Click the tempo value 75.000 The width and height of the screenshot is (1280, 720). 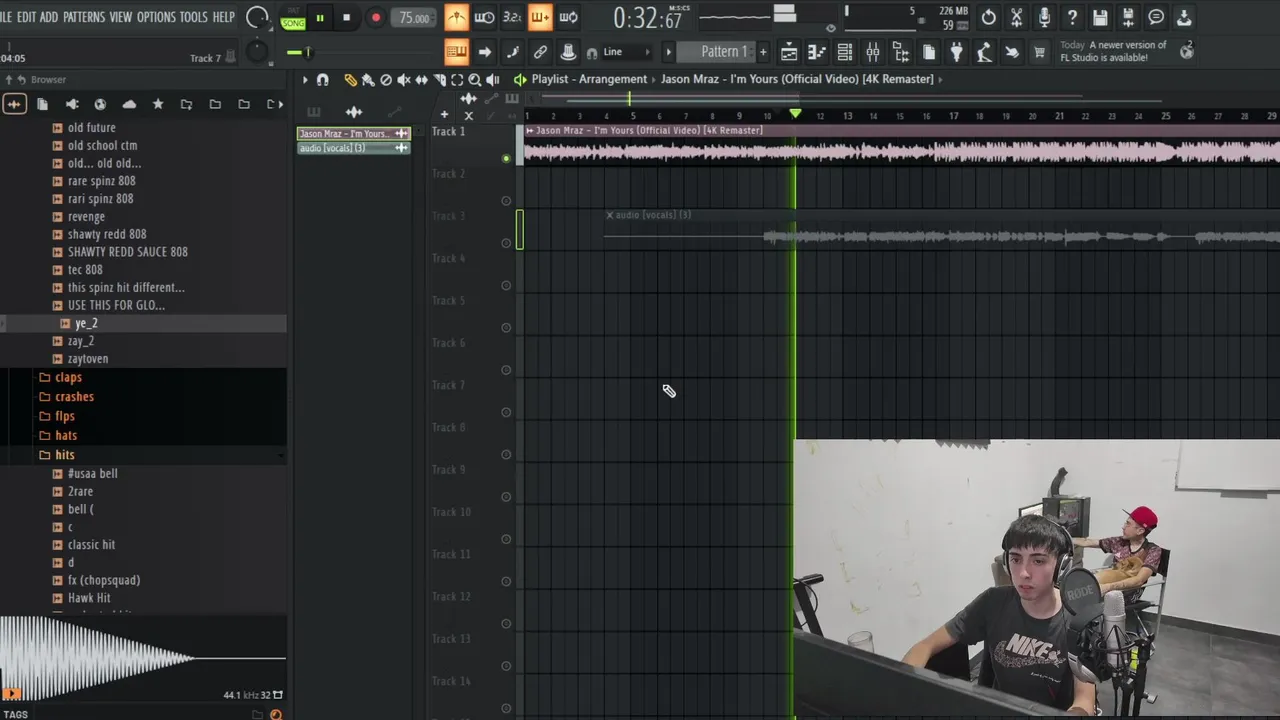pos(414,18)
